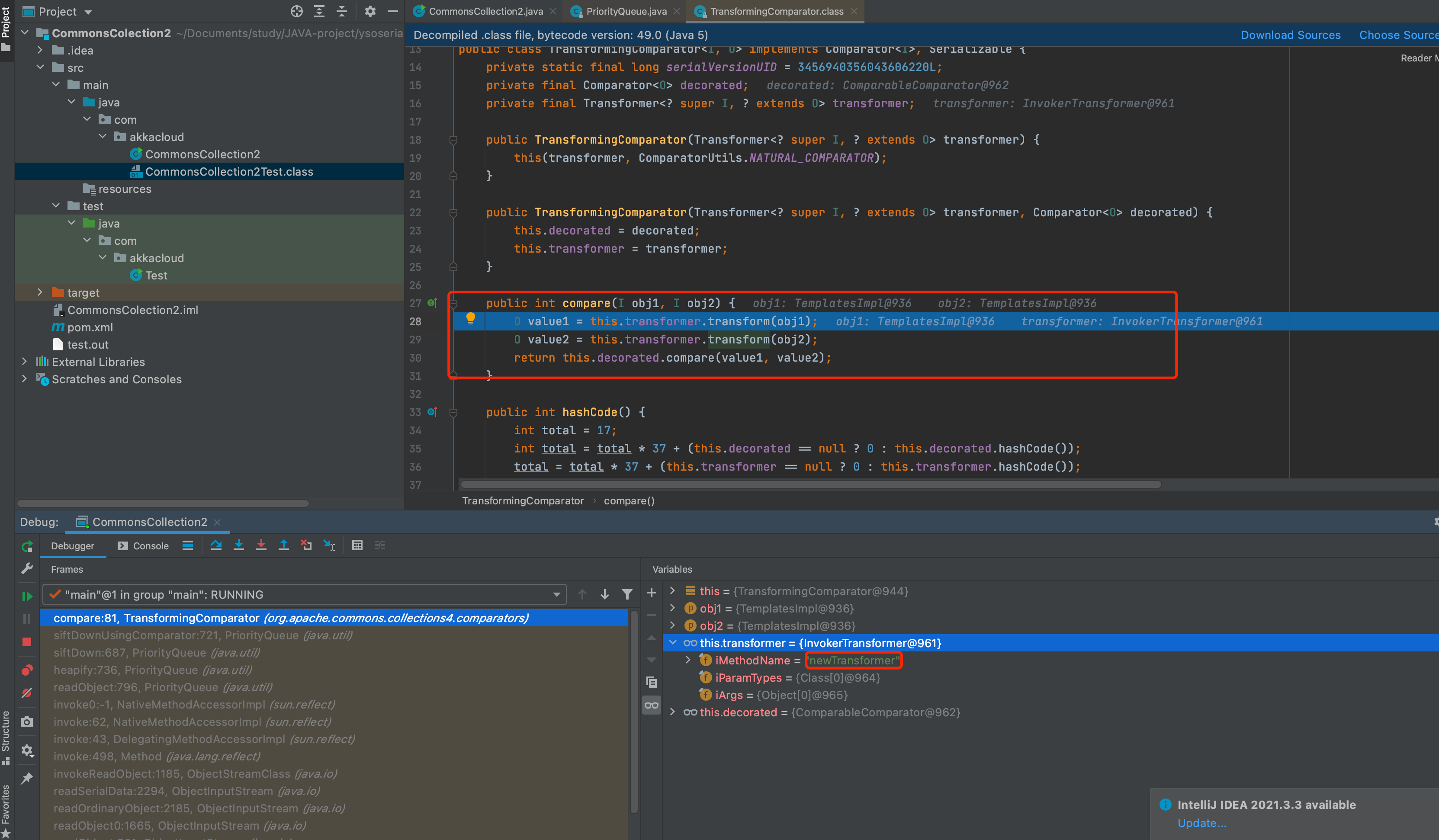Viewport: 1439px width, 840px height.
Task: Click the red Force Step Into icon
Action: point(261,545)
